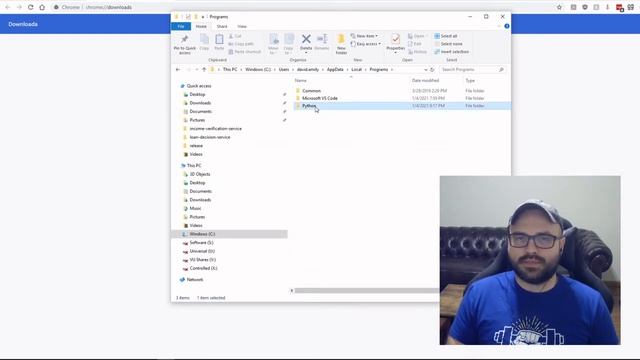
Task: Select income-verification-service in Quick access
Action: (216, 129)
